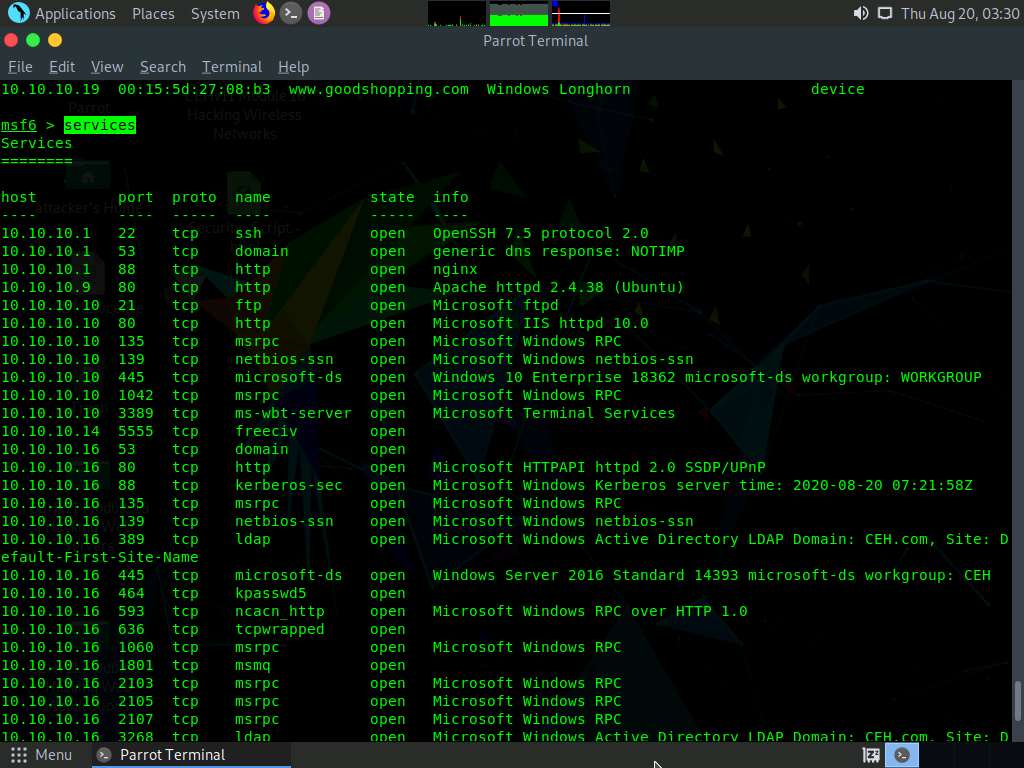Screen dimensions: 1024x768
Task: Click the green window button
Action: 33,40
